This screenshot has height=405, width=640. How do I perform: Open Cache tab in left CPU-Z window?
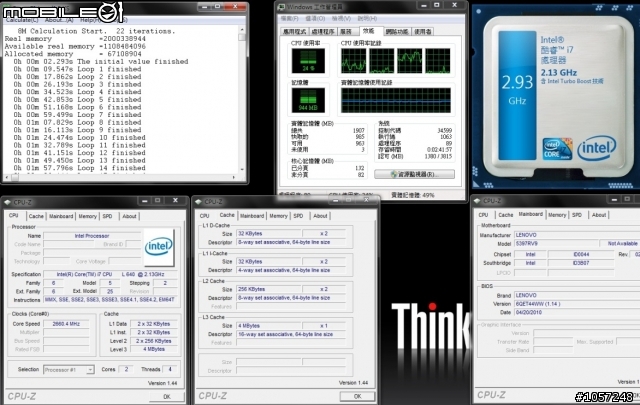pos(36,216)
